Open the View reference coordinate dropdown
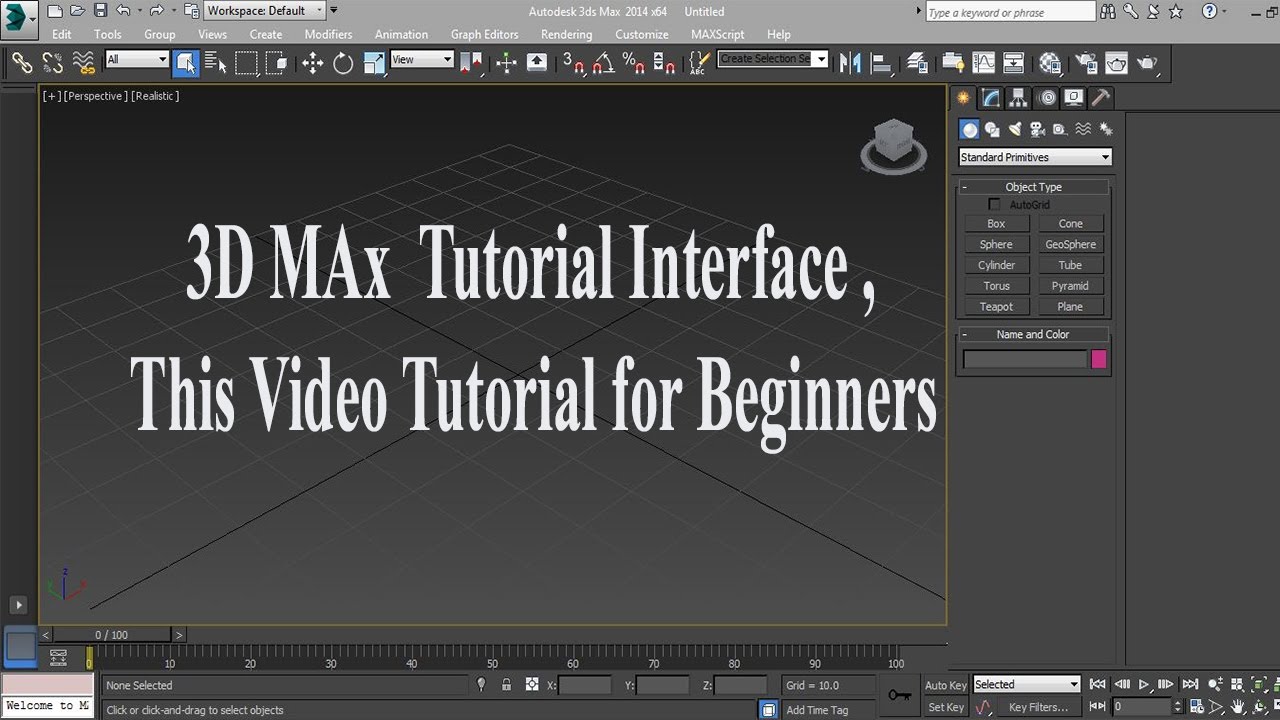This screenshot has width=1280, height=720. 422,60
